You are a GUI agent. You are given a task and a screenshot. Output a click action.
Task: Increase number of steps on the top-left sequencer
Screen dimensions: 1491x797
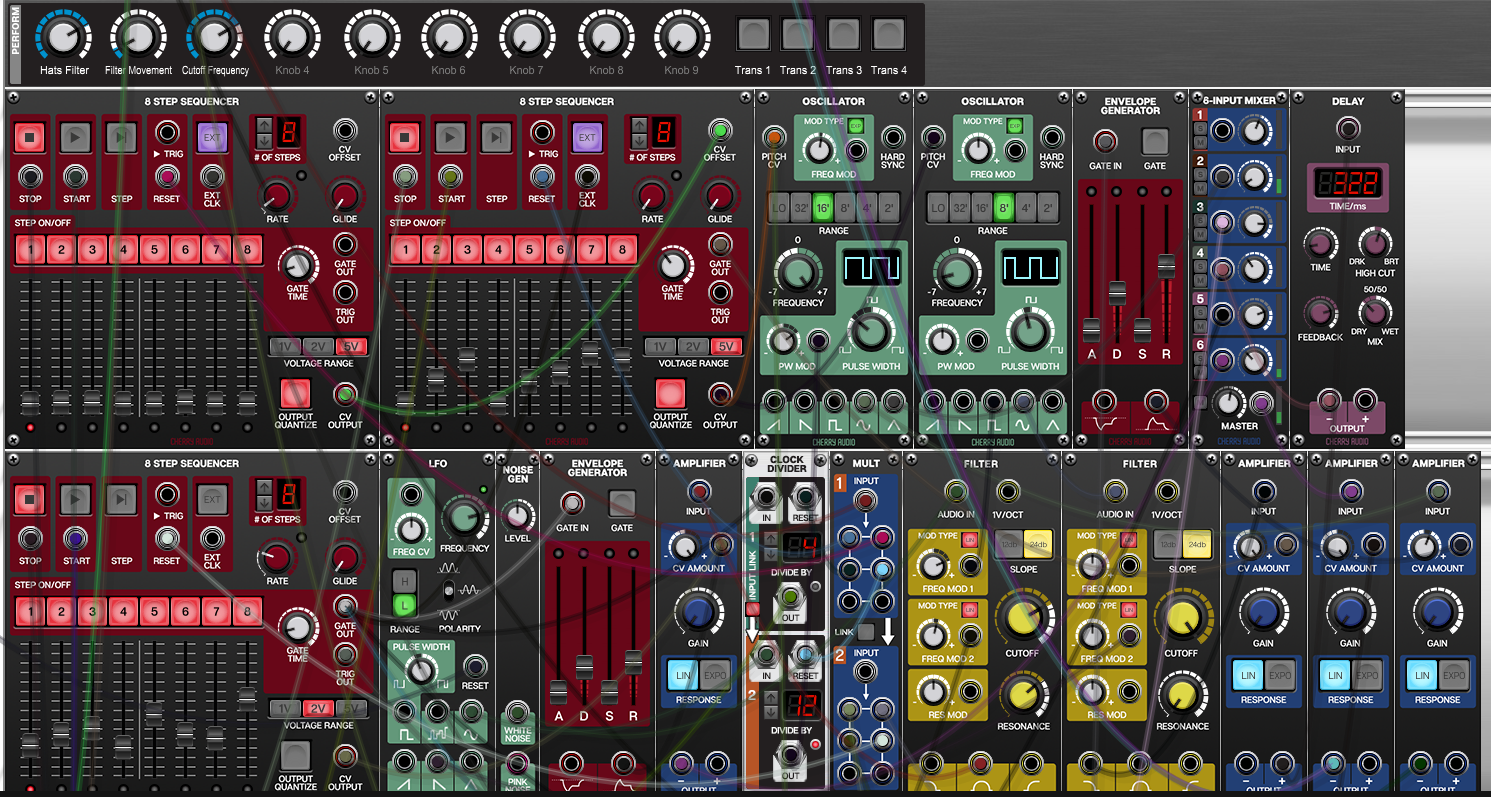(x=264, y=125)
